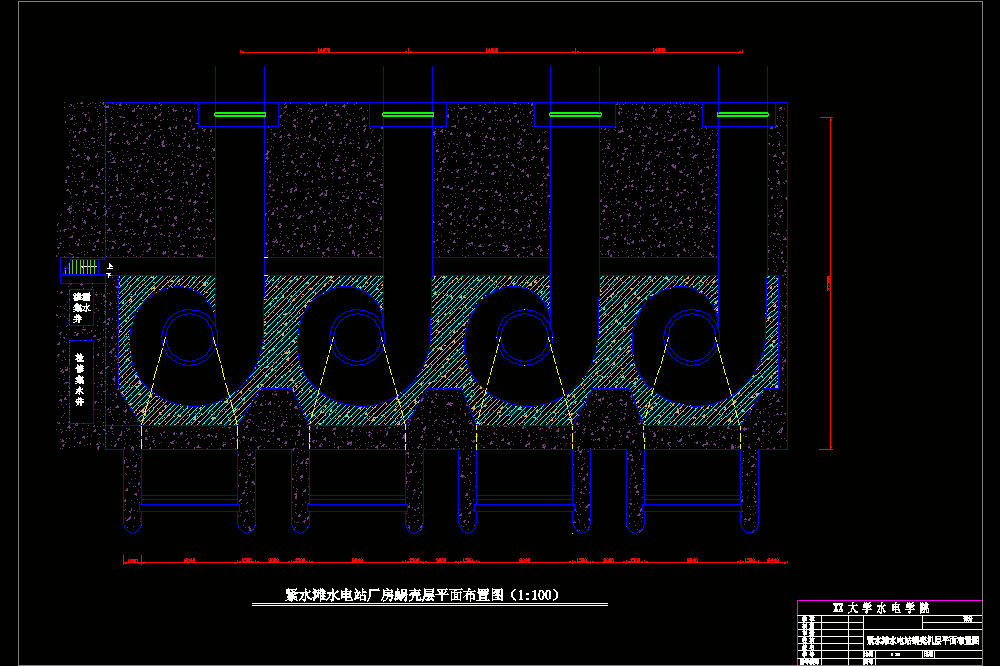Image resolution: width=1000 pixels, height=666 pixels.
Task: Click the third top dimension text at right
Action: point(659,49)
